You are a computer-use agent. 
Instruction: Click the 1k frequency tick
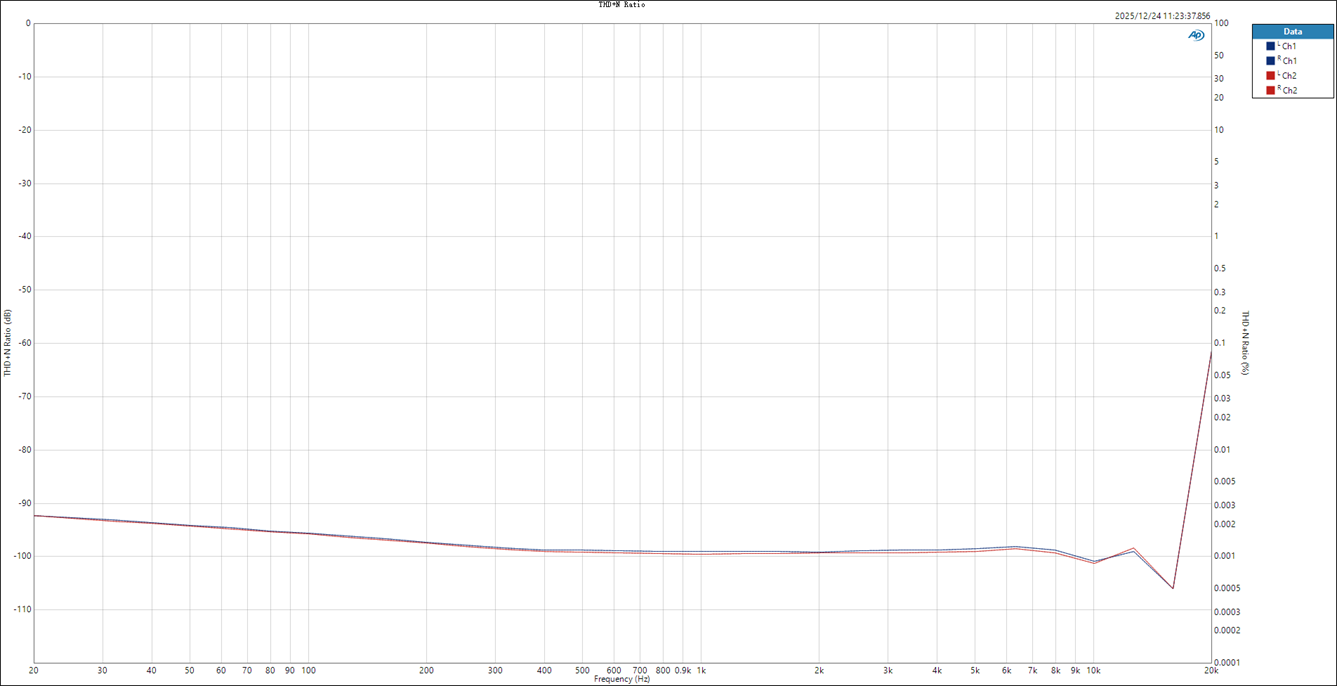point(701,670)
